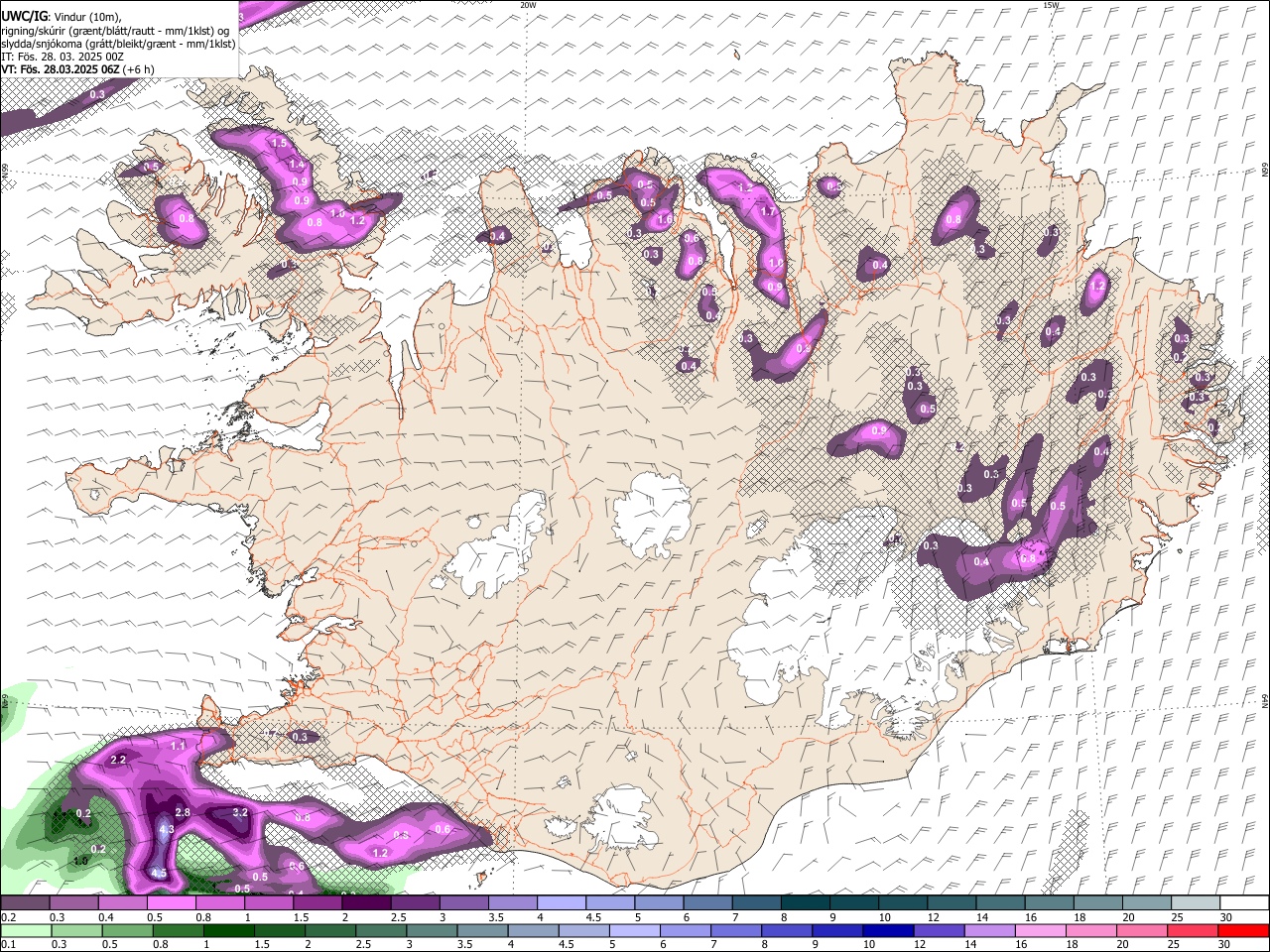Click the pale grey 25–30 swatch in the upper legend scale
The width and height of the screenshot is (1270, 952).
click(1196, 903)
